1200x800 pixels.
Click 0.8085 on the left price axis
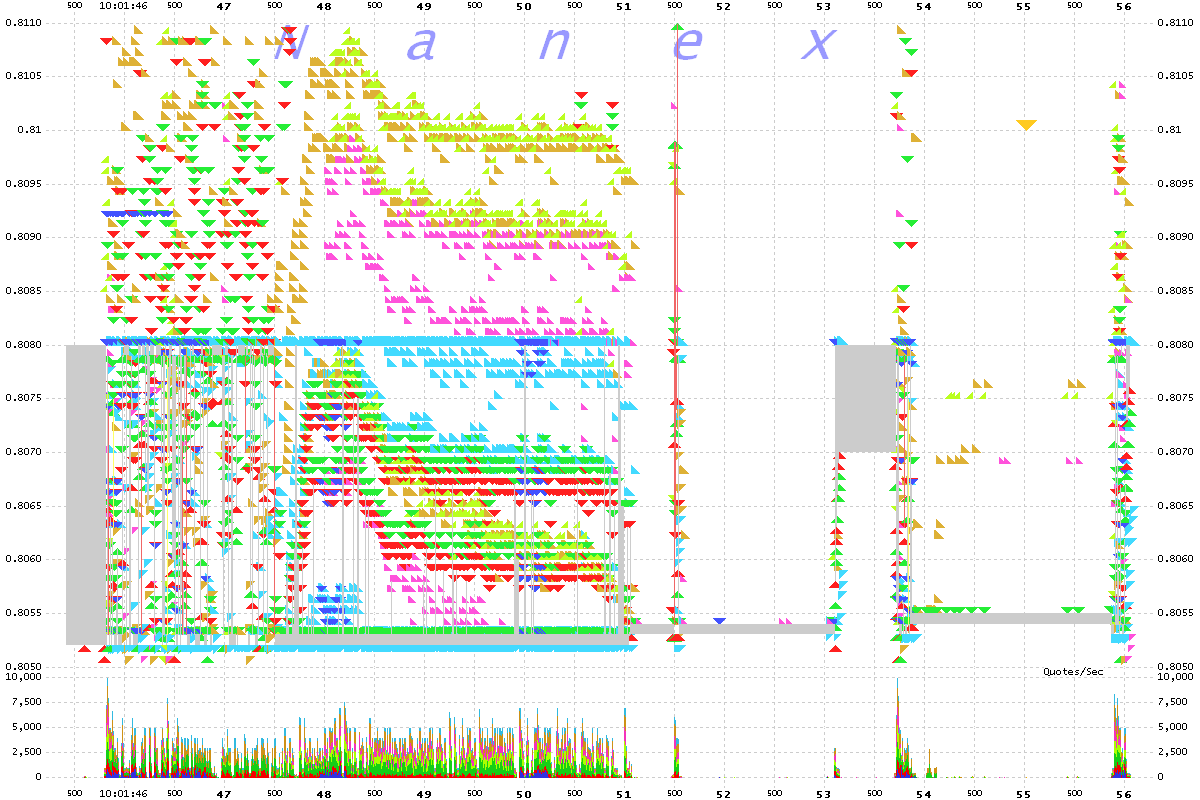(x=25, y=291)
